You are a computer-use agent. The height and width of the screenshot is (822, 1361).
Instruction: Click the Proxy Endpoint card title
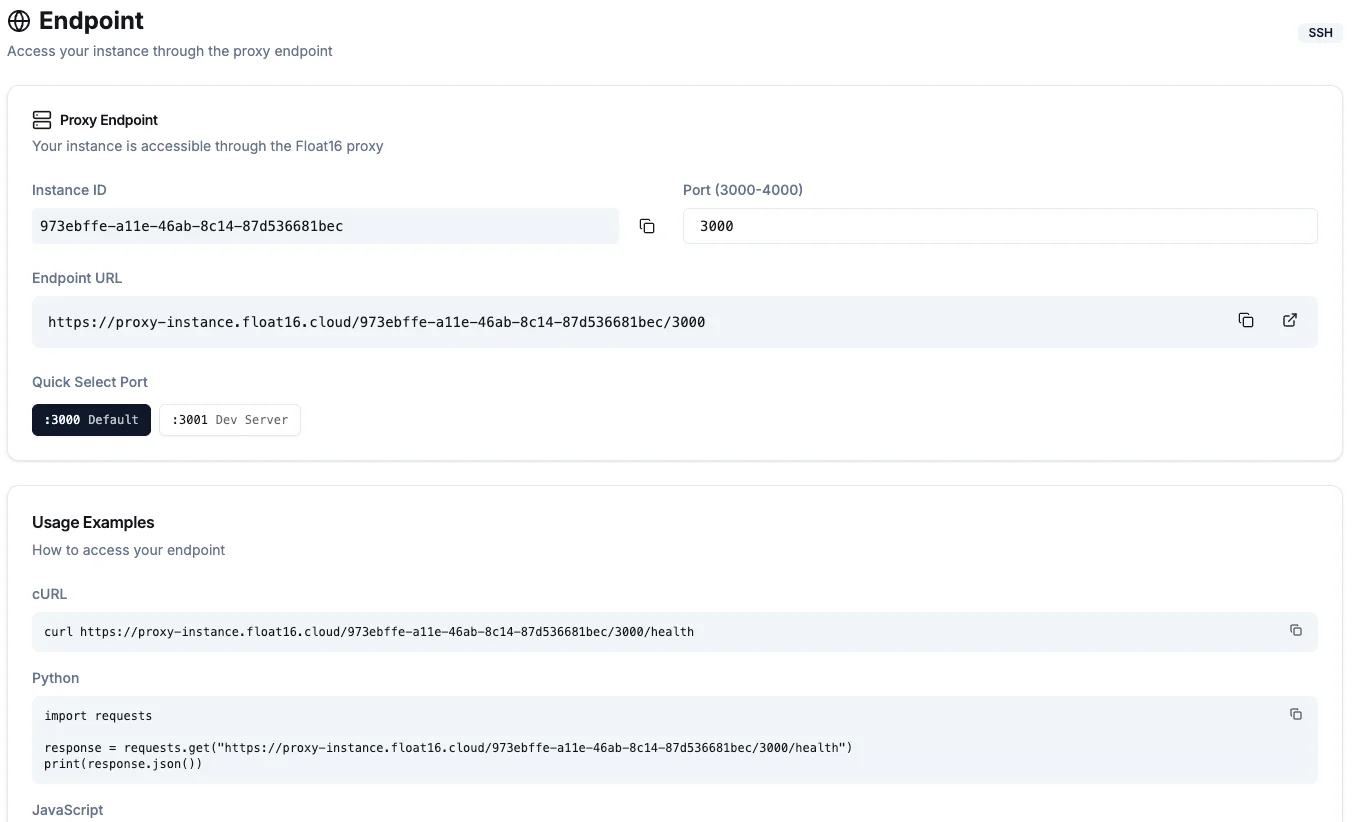[109, 120]
